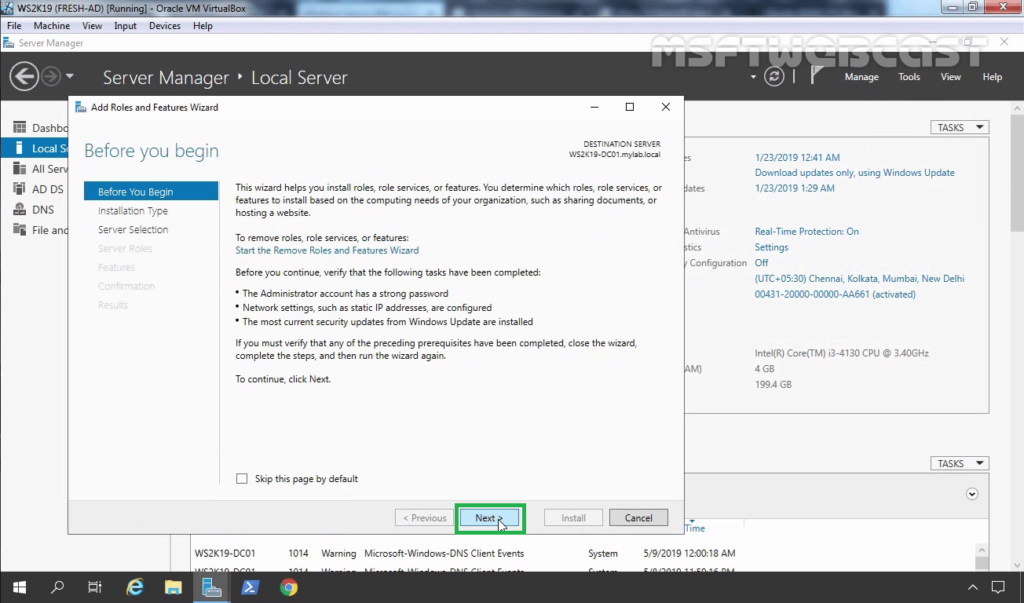This screenshot has height=603, width=1024.
Task: Click the product ID activated link
Action: pyautogui.click(x=835, y=294)
